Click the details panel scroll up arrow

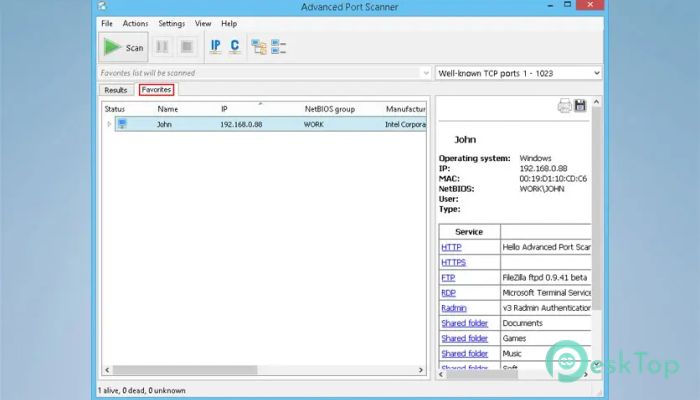(x=596, y=102)
